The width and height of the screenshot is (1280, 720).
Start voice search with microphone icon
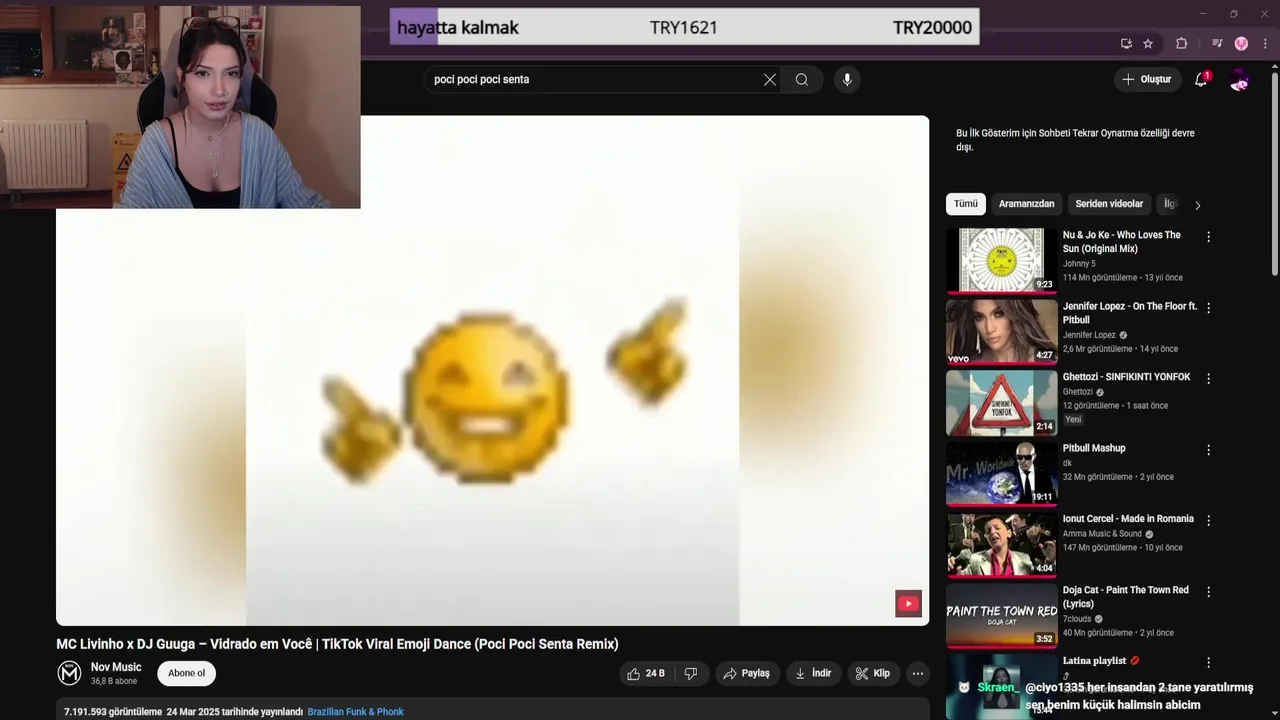pos(847,80)
